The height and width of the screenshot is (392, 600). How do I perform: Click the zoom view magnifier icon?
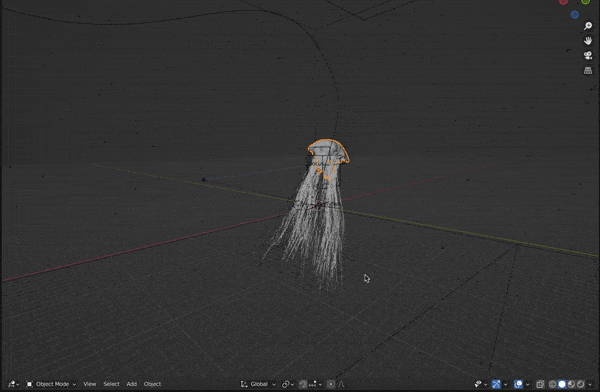588,26
